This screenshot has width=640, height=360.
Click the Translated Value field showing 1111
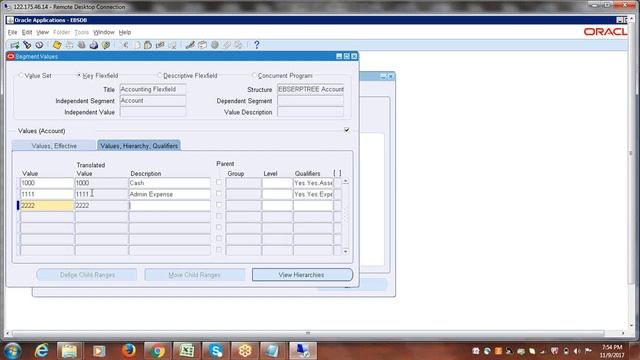point(101,194)
